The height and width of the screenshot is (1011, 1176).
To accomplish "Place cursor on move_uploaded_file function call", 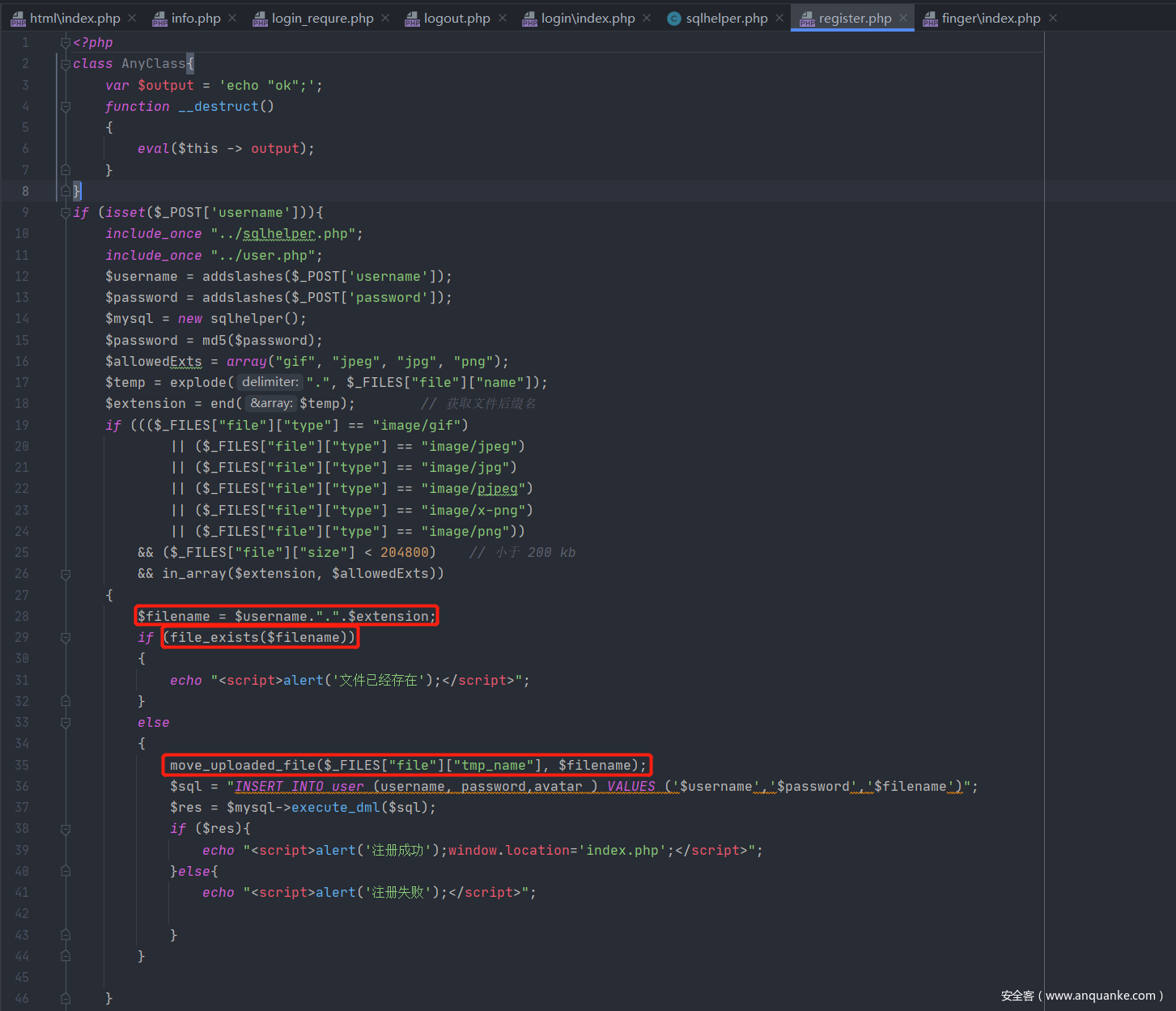I will pos(242,765).
